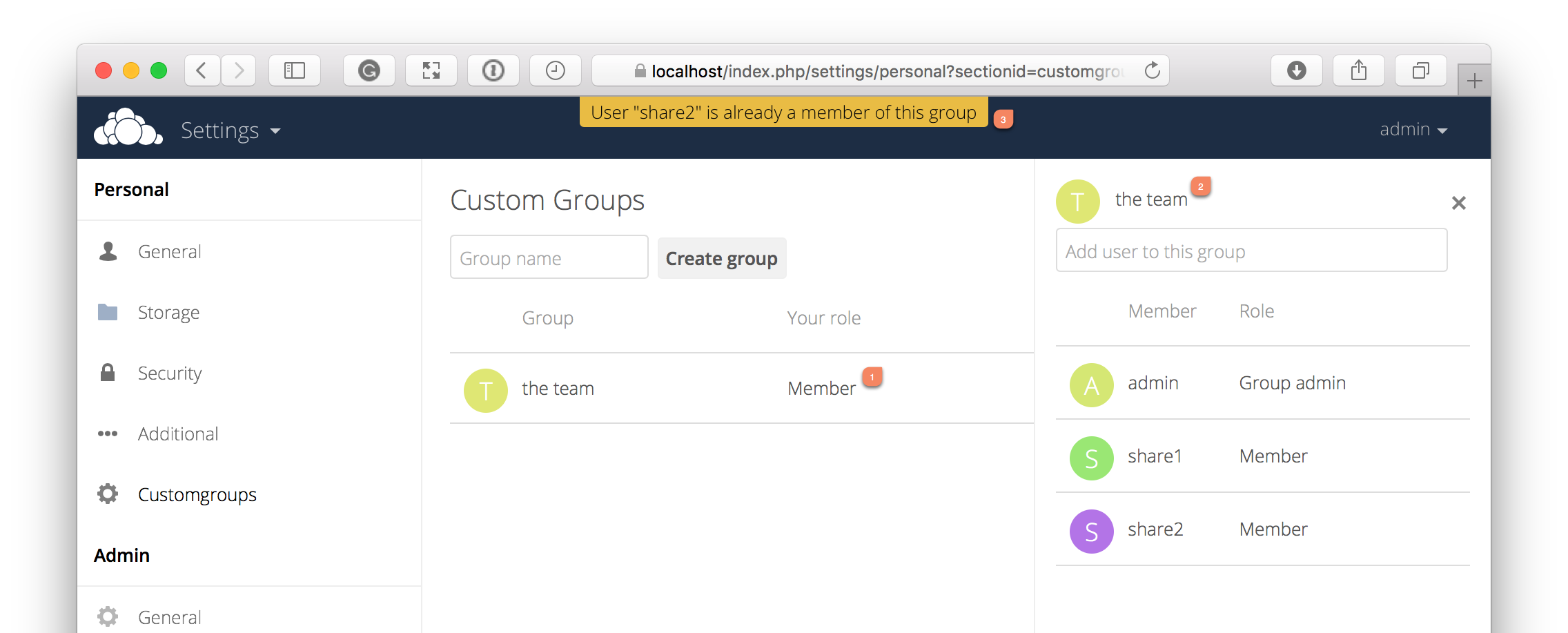
Task: Open Storage settings via folder icon
Action: (108, 312)
